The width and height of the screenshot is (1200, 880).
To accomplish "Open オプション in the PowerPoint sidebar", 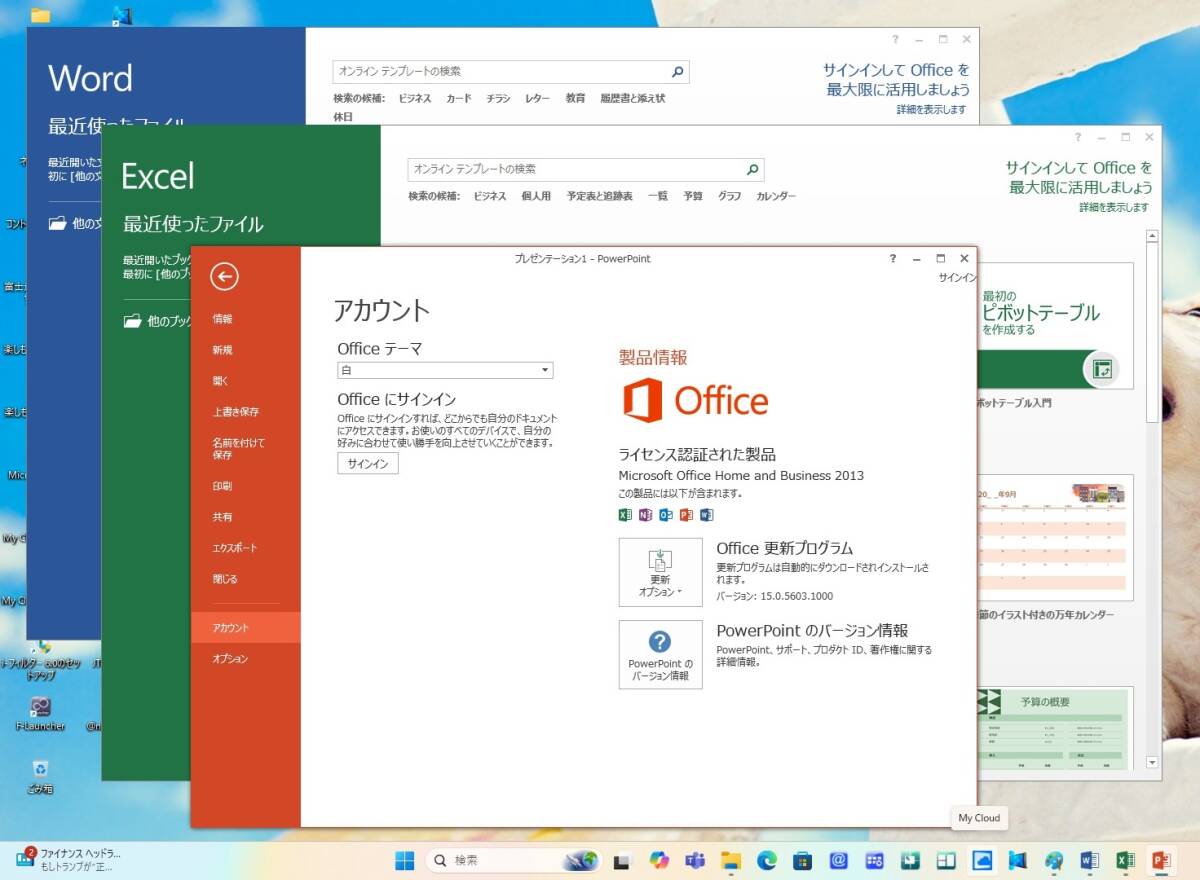I will [x=230, y=659].
